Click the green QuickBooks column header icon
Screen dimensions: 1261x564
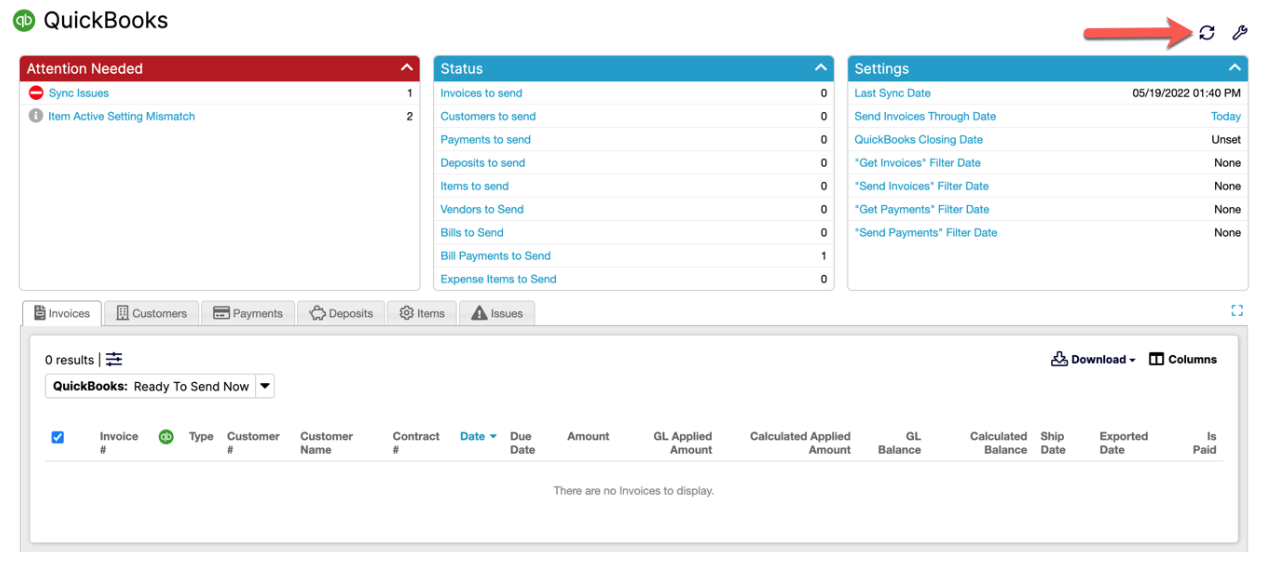point(166,436)
